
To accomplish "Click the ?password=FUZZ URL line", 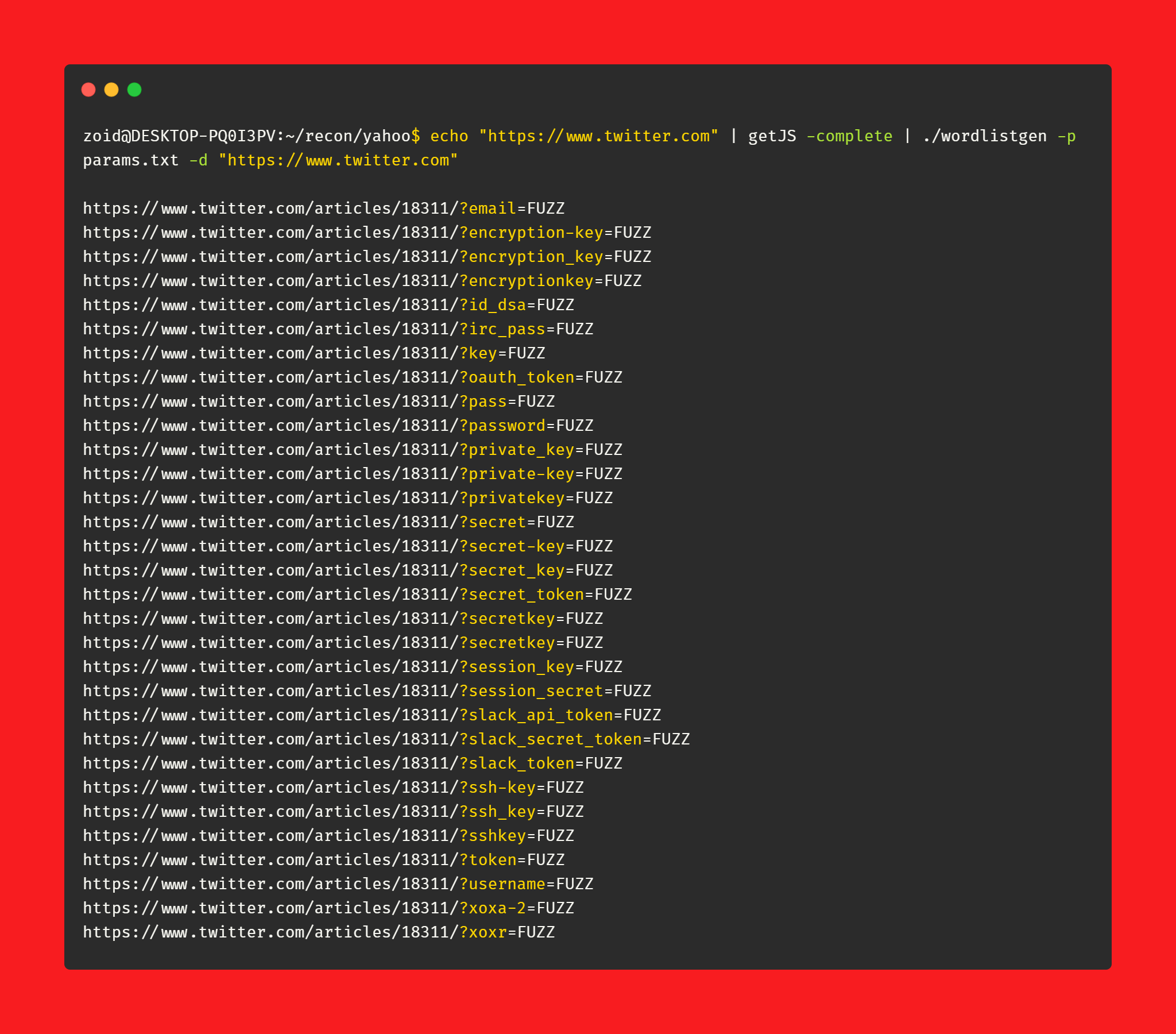I will 338,426.
